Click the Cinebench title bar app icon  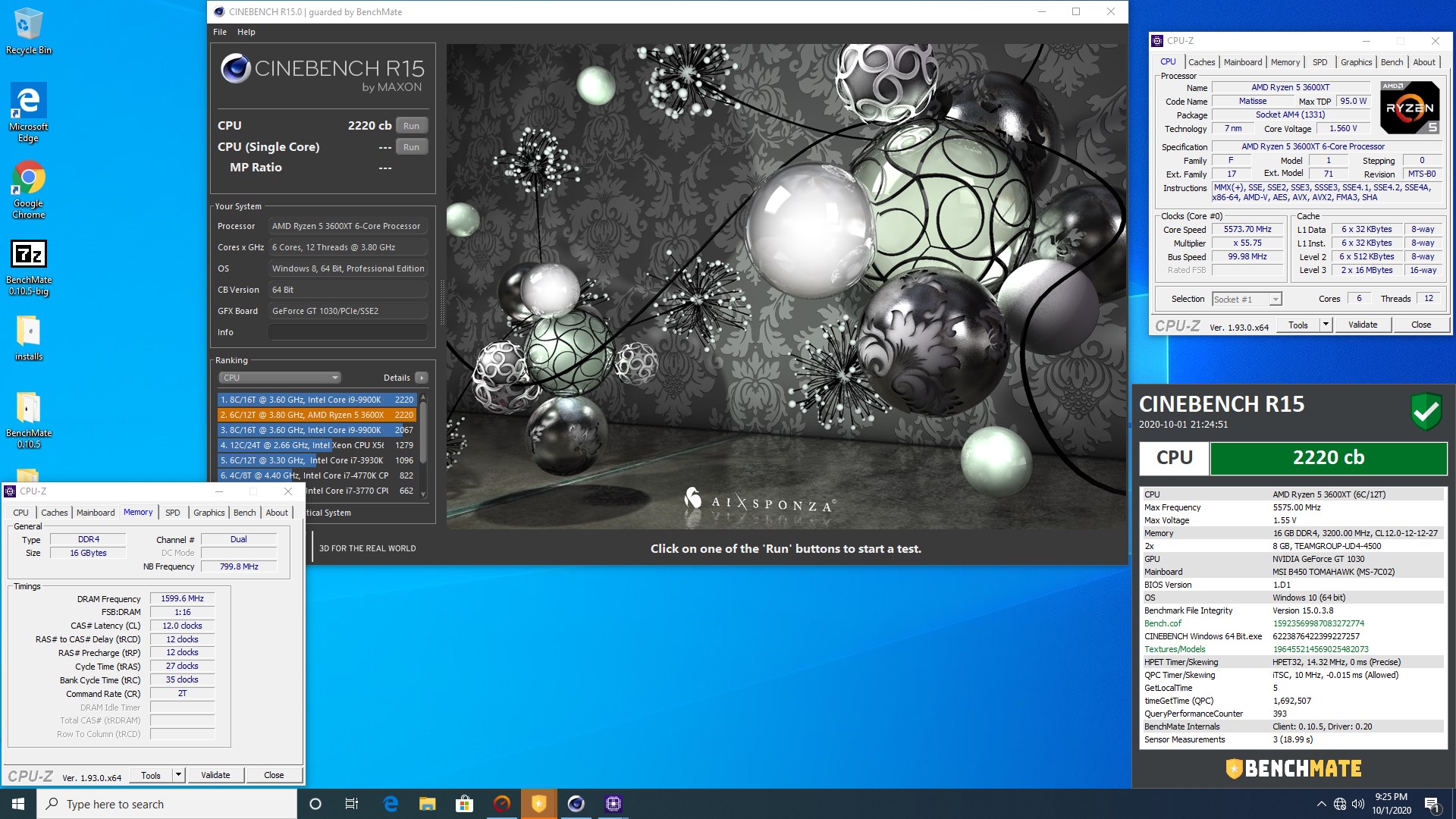(x=219, y=11)
